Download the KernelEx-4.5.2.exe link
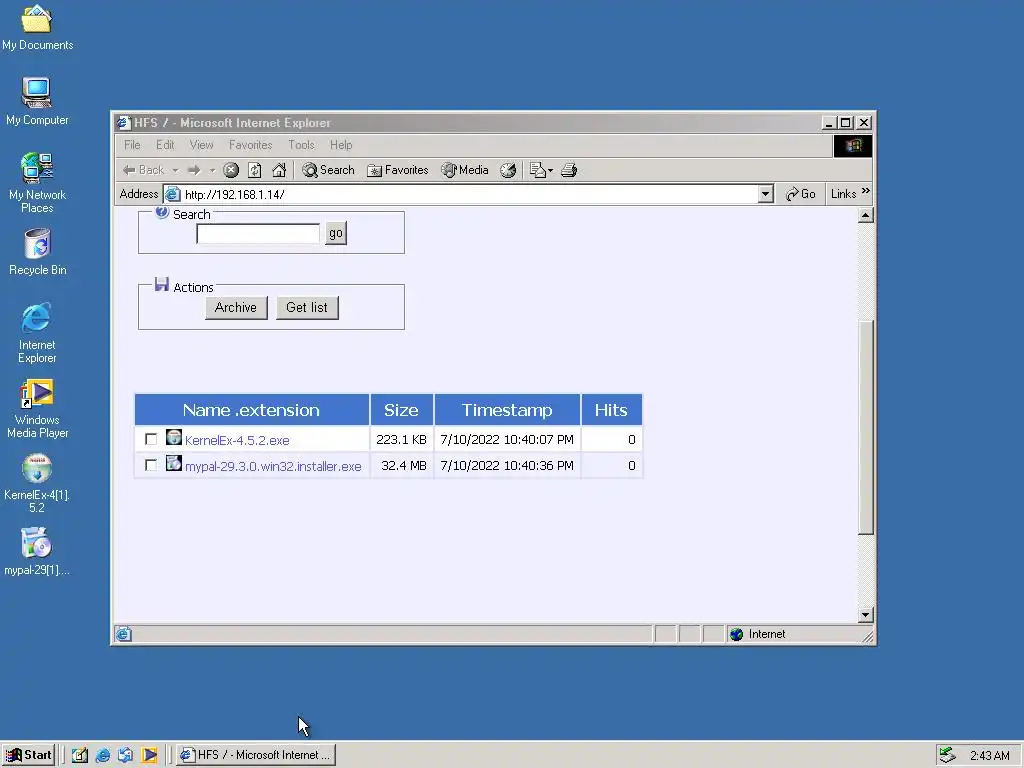The width and height of the screenshot is (1024, 768). [237, 441]
